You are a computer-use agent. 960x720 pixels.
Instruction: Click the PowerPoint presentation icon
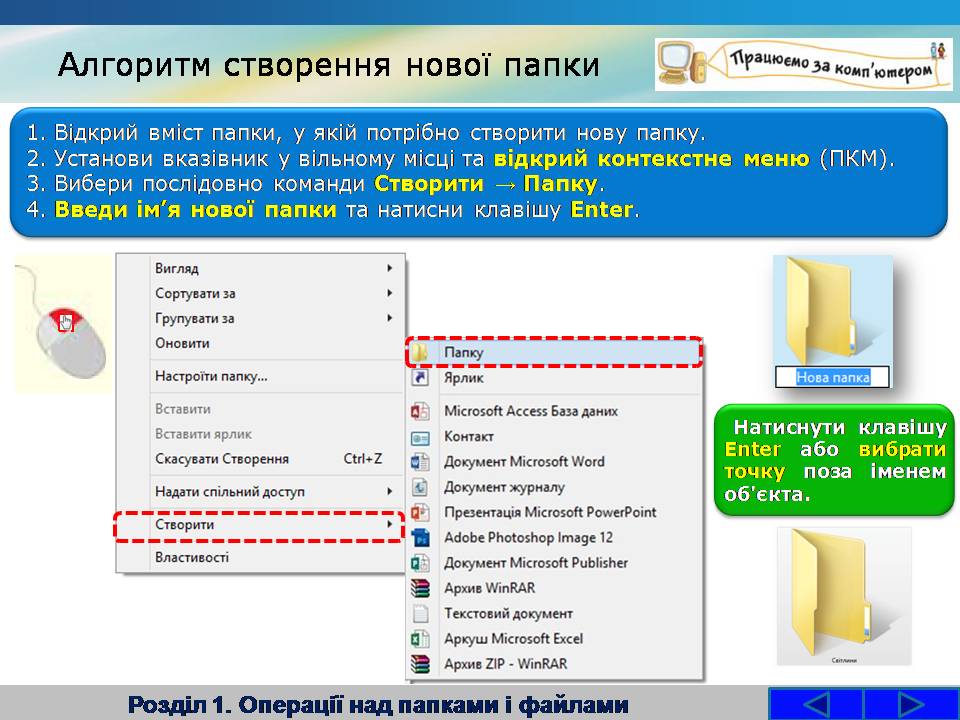click(x=421, y=512)
